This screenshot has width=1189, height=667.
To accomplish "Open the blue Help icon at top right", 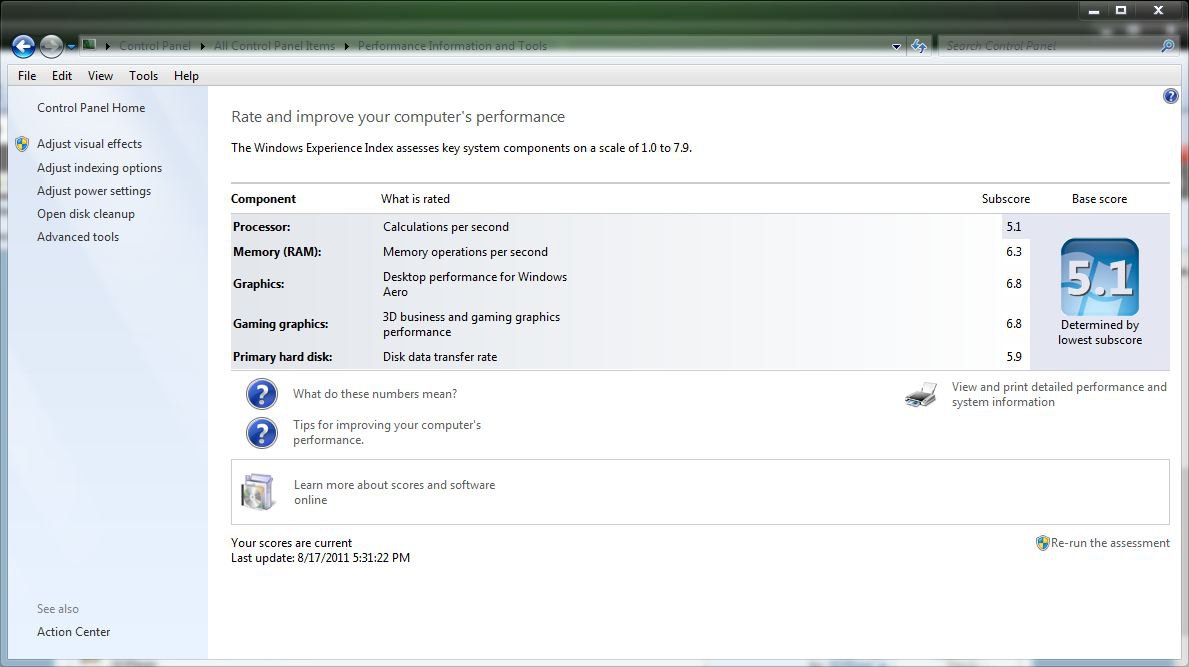I will click(x=1171, y=96).
